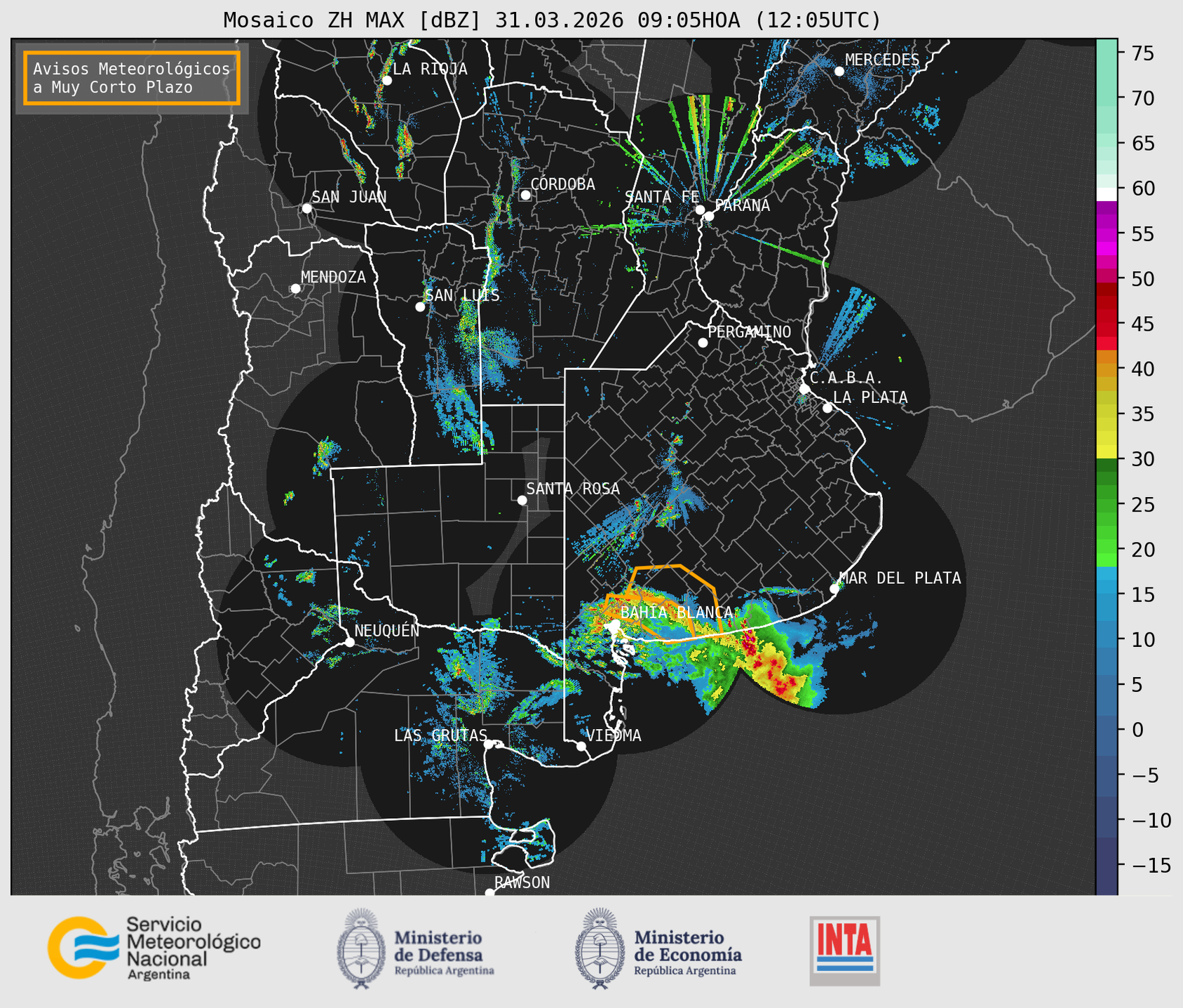Click the 60 dBZ white color band
Viewport: 1183px width, 1008px height.
coord(1107,194)
